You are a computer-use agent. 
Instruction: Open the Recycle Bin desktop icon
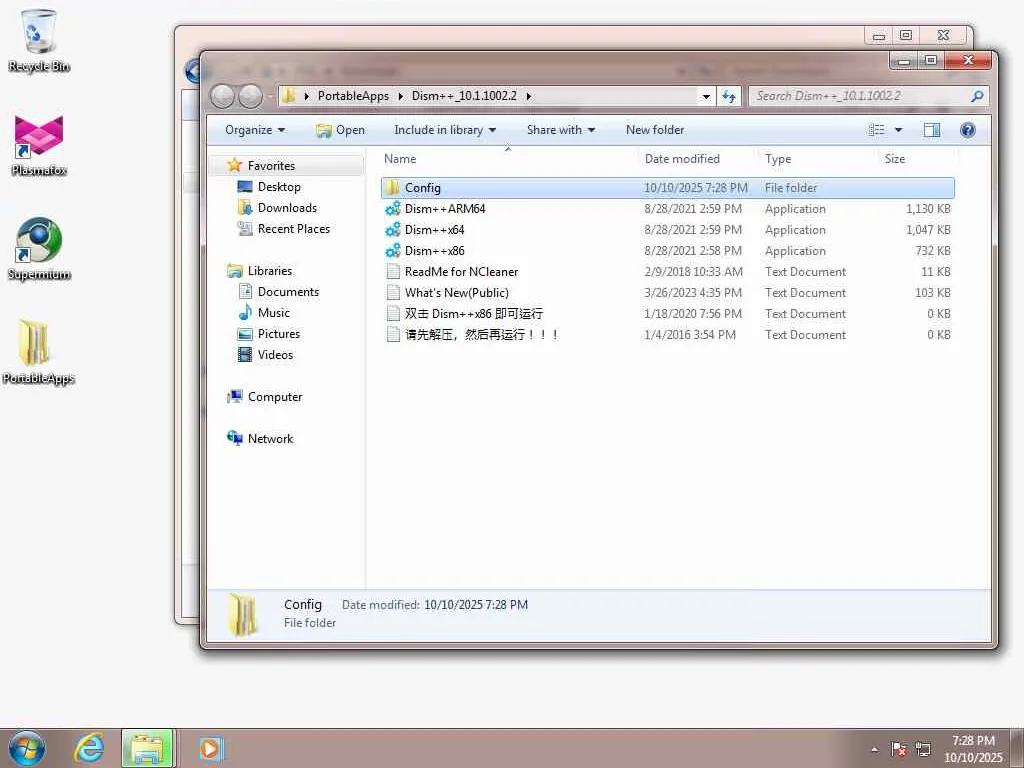(x=39, y=40)
